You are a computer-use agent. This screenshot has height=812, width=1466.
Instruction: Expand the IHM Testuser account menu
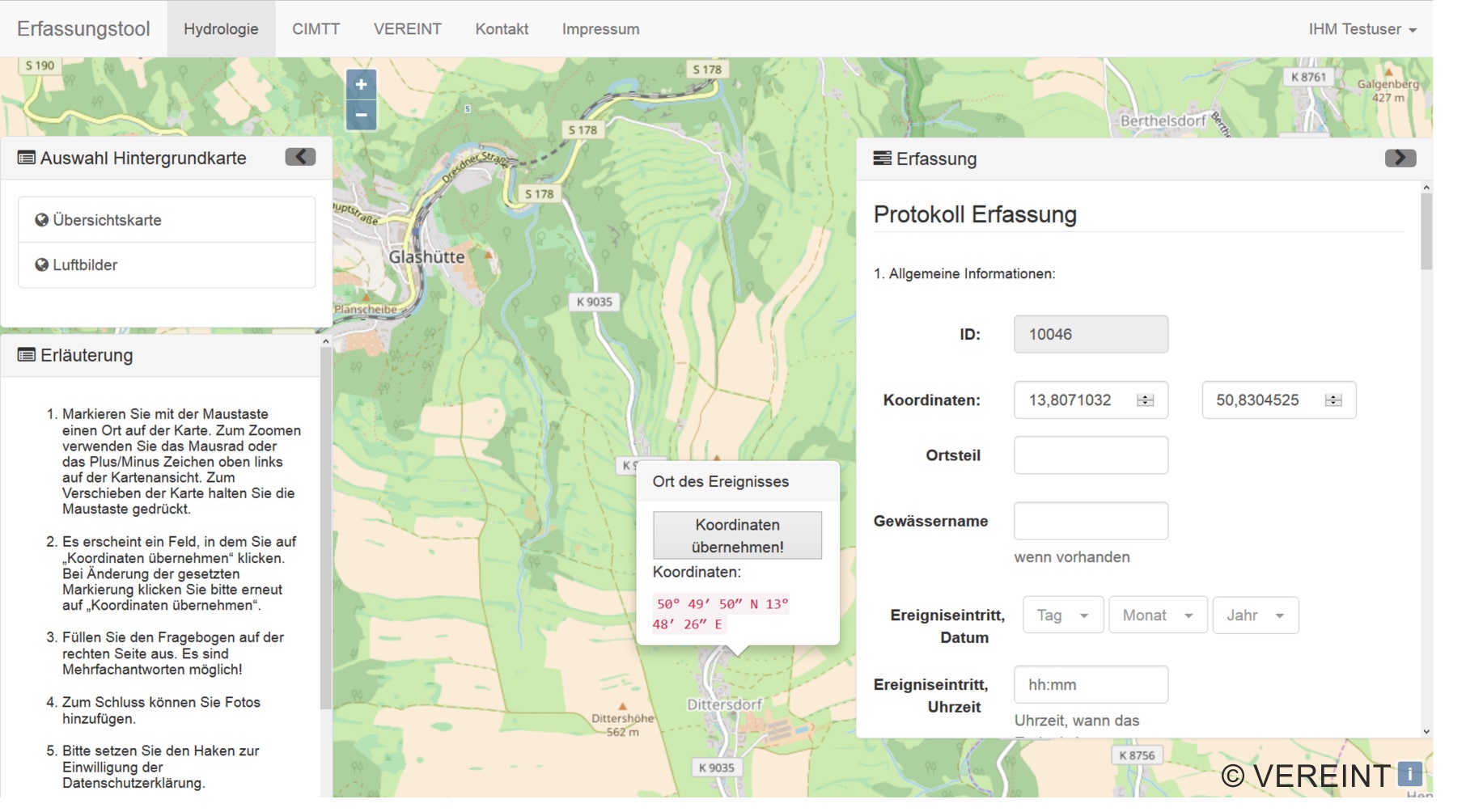click(1362, 29)
